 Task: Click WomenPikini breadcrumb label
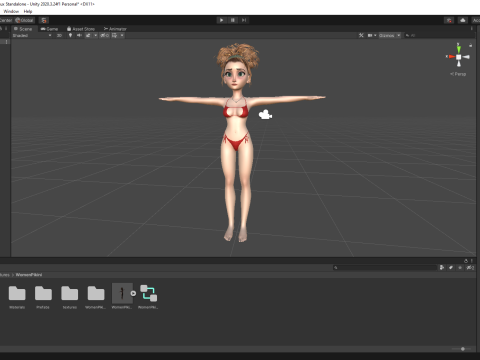[x=29, y=275]
